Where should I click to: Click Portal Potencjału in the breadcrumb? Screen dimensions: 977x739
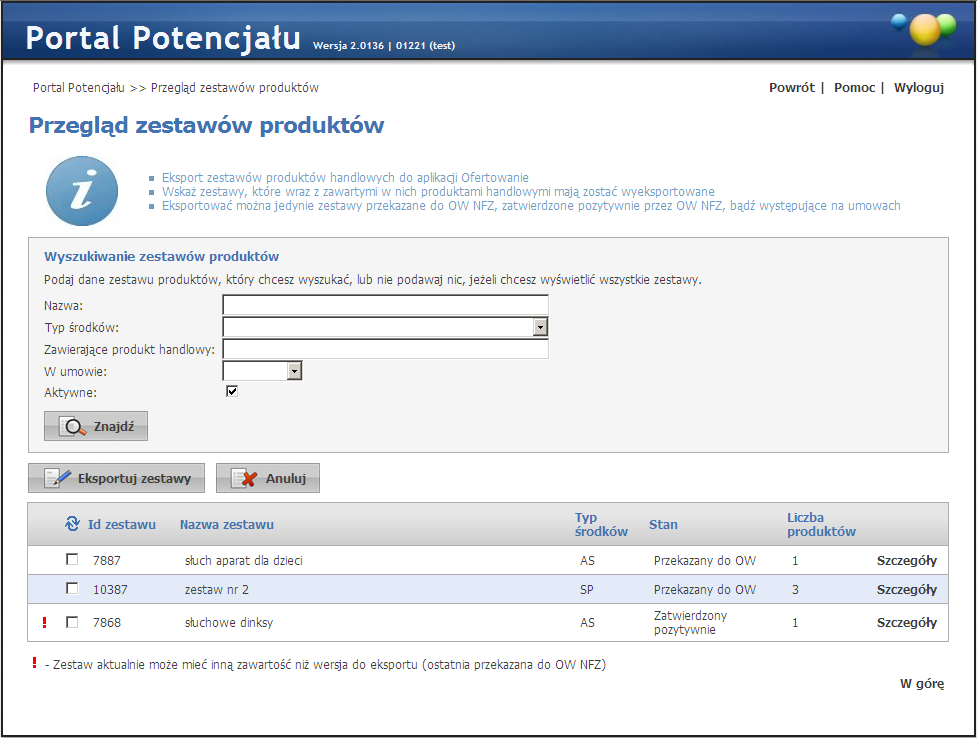(x=79, y=88)
